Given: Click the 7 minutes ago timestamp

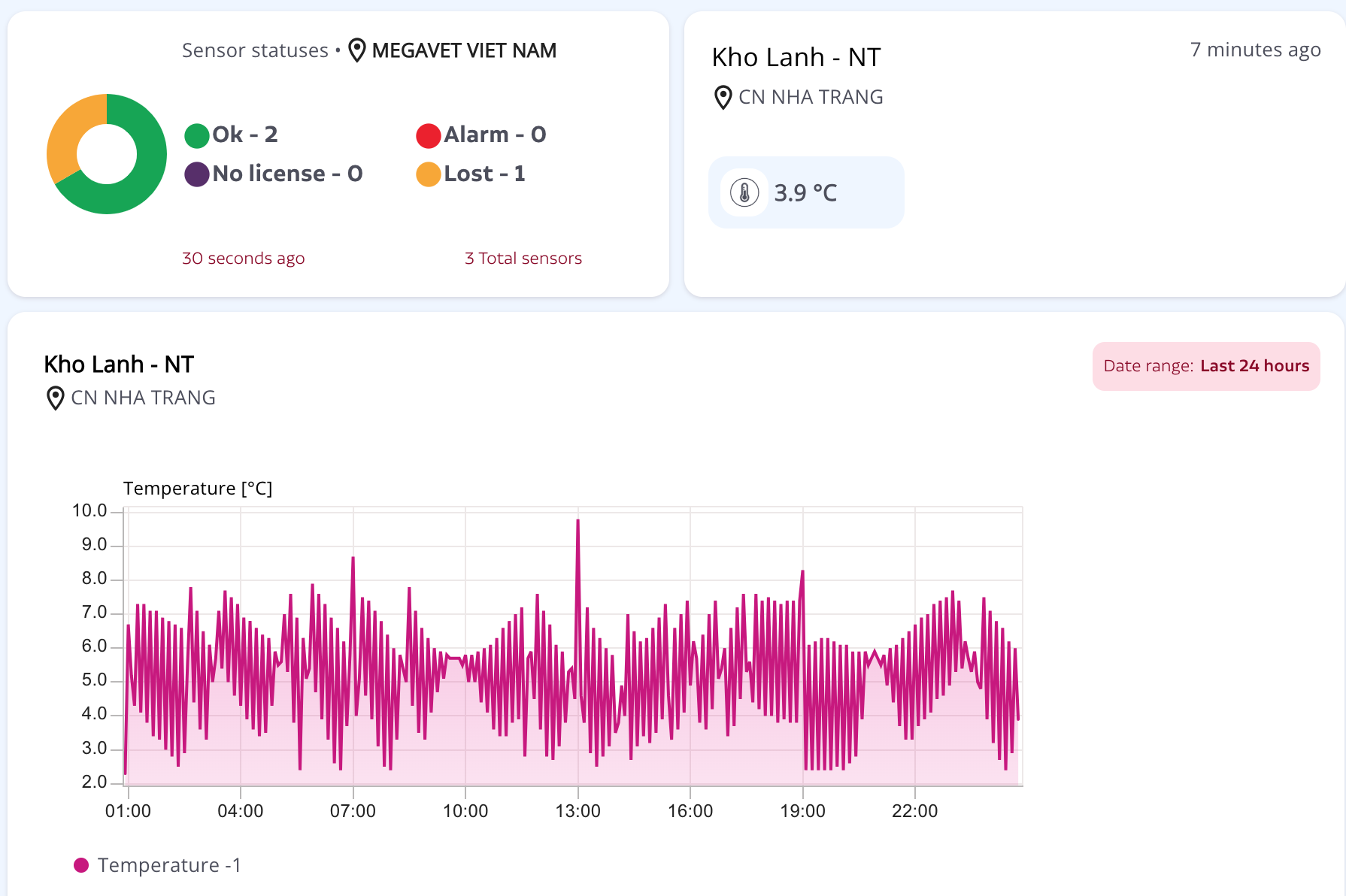Looking at the screenshot, I should coord(1256,50).
